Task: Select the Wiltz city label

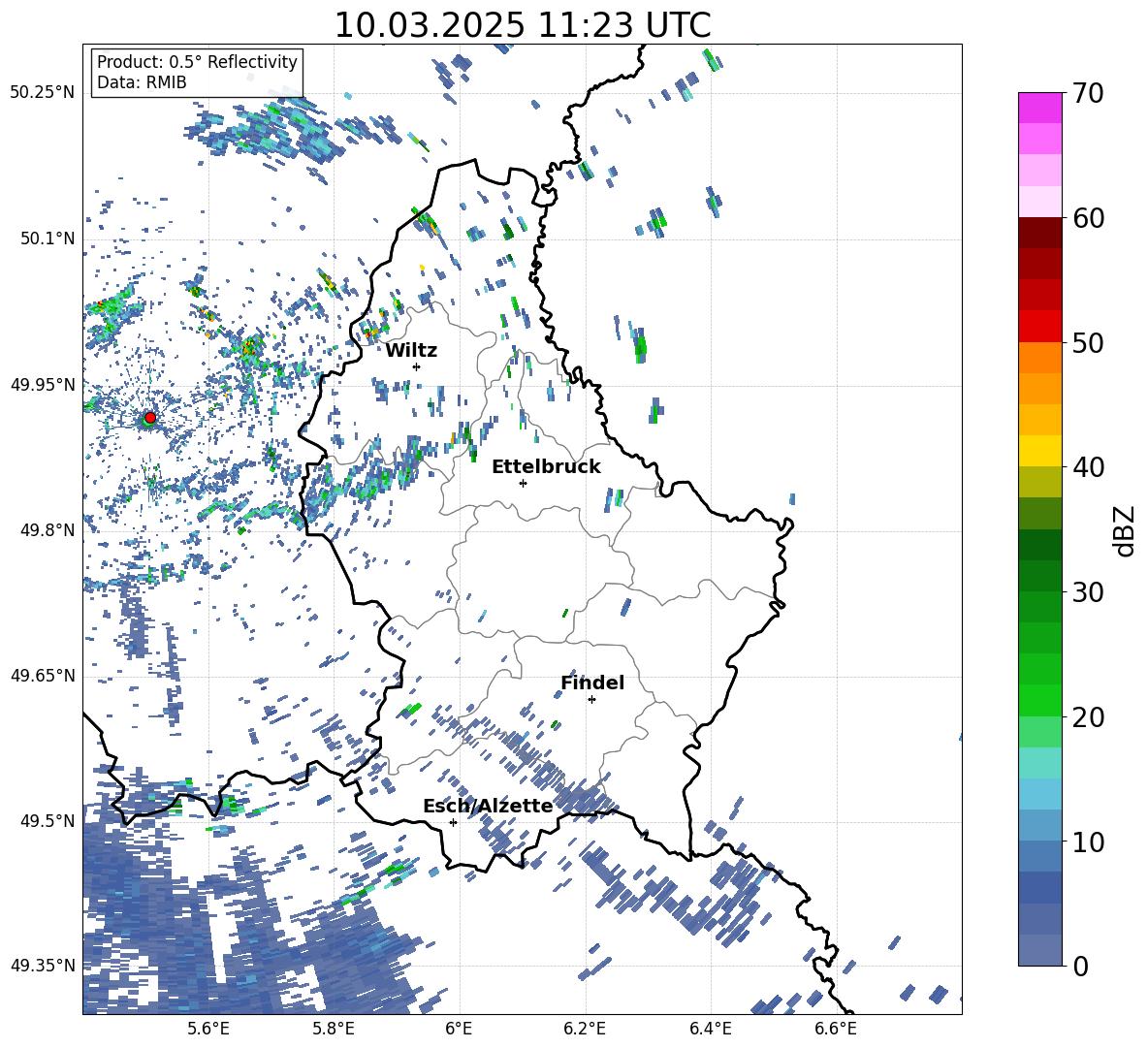Action: (411, 351)
